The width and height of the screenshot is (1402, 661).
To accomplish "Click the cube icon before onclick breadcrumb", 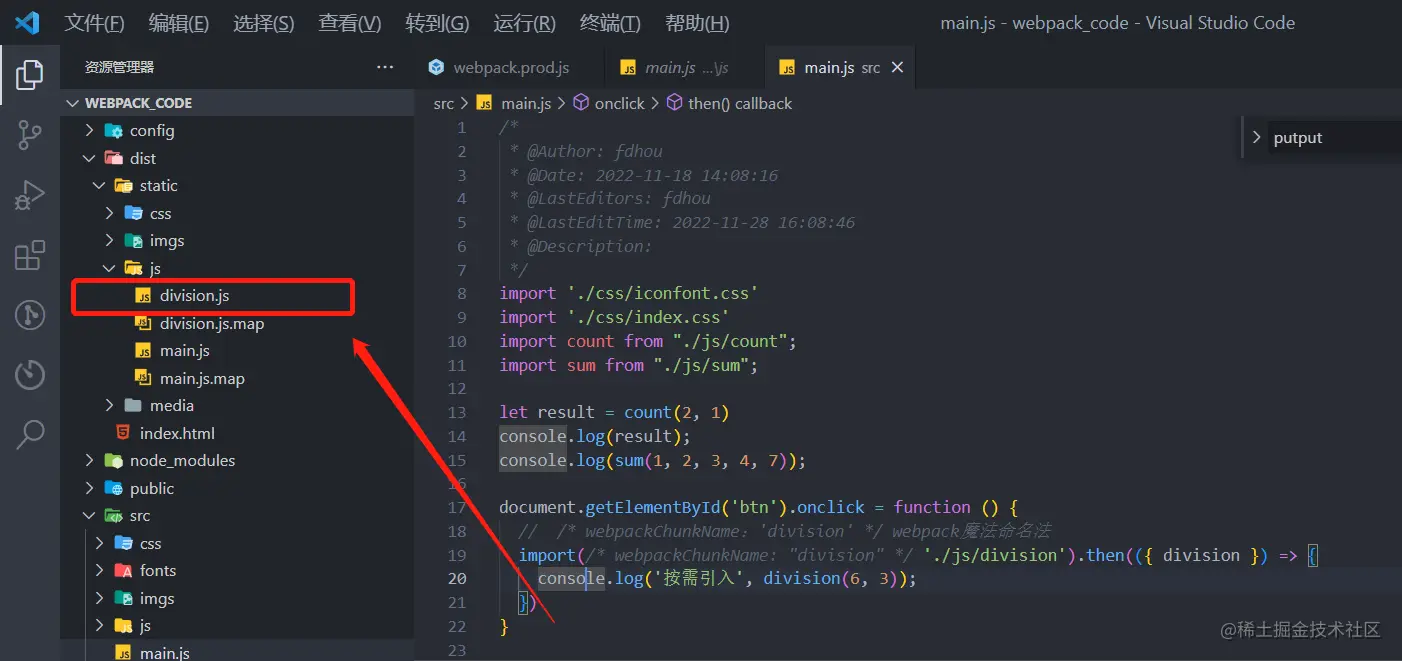I will pyautogui.click(x=581, y=103).
